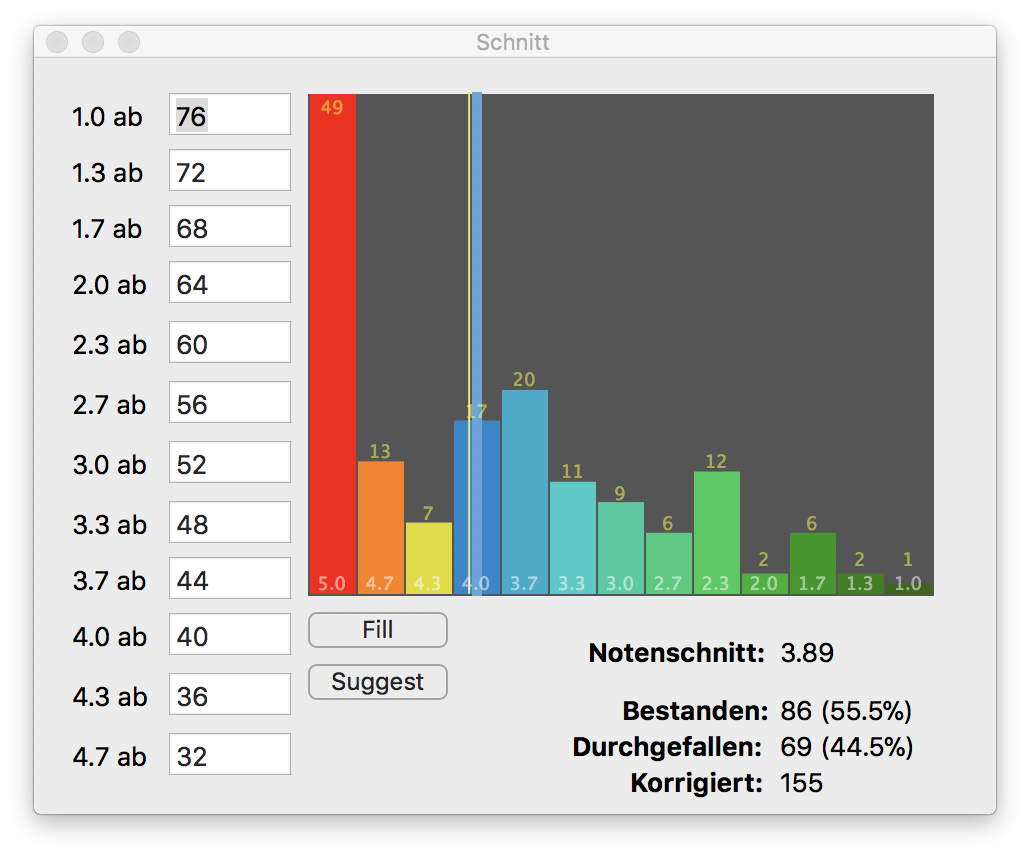Click the dark green 1.7 bar
Image resolution: width=1030 pixels, height=856 pixels.
[813, 564]
